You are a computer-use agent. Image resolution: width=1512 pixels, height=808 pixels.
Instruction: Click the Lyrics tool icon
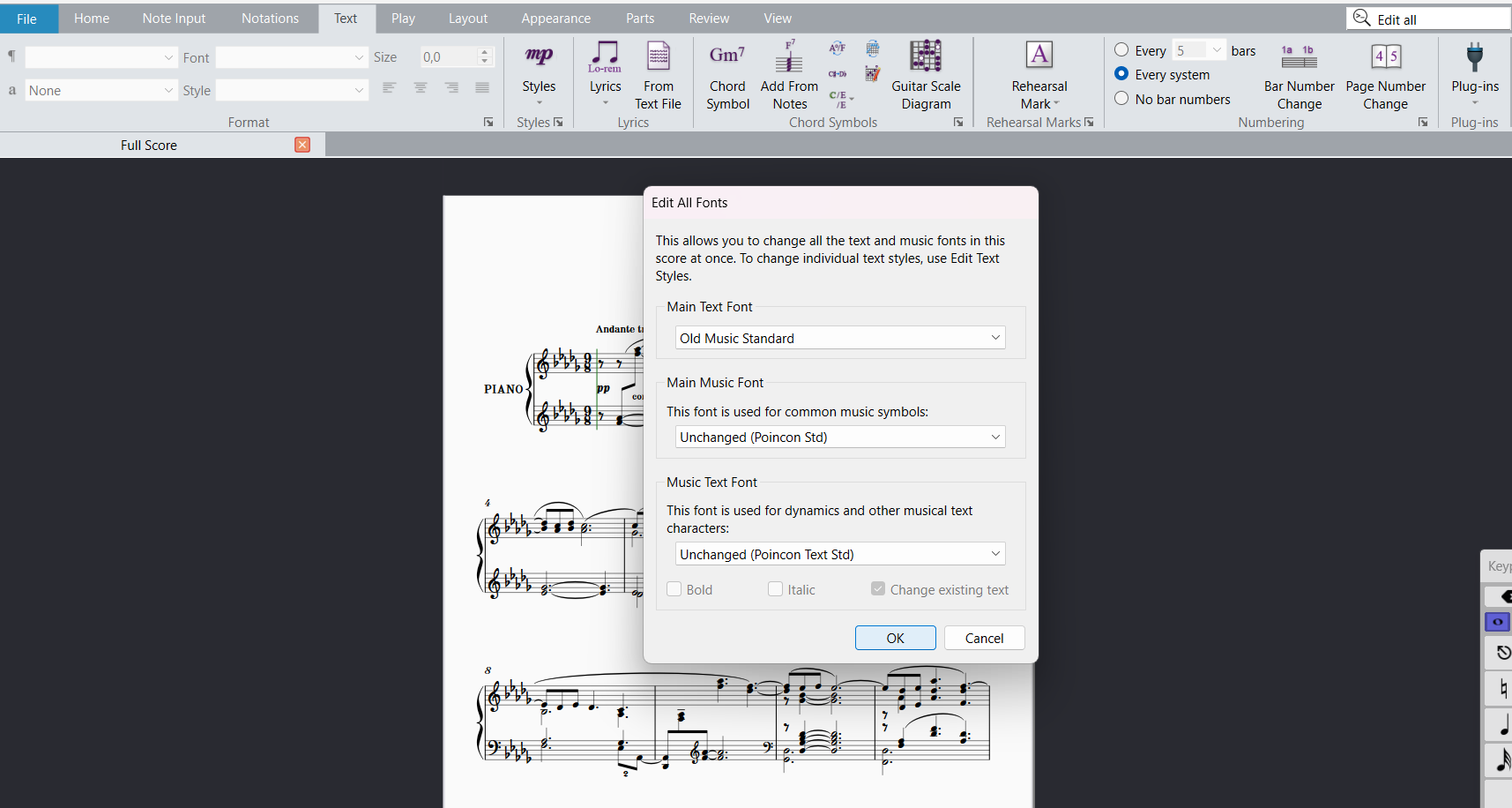[x=605, y=56]
